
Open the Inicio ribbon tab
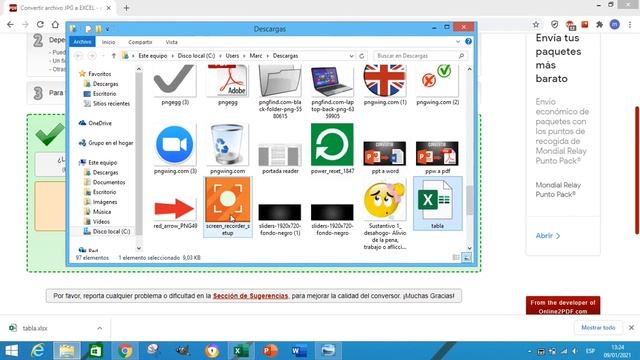tap(109, 42)
